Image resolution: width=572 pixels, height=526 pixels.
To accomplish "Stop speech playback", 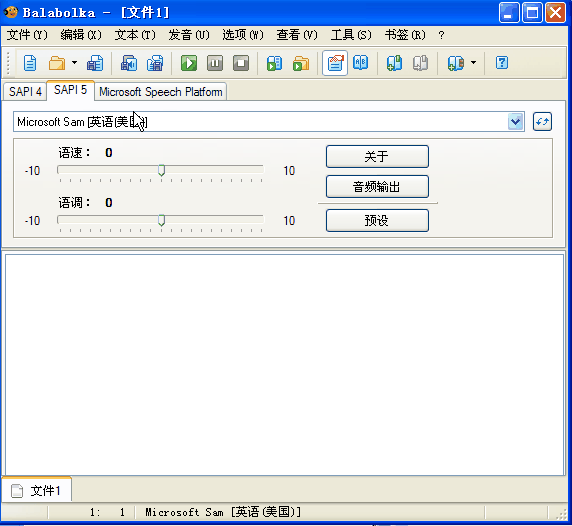I will (241, 63).
